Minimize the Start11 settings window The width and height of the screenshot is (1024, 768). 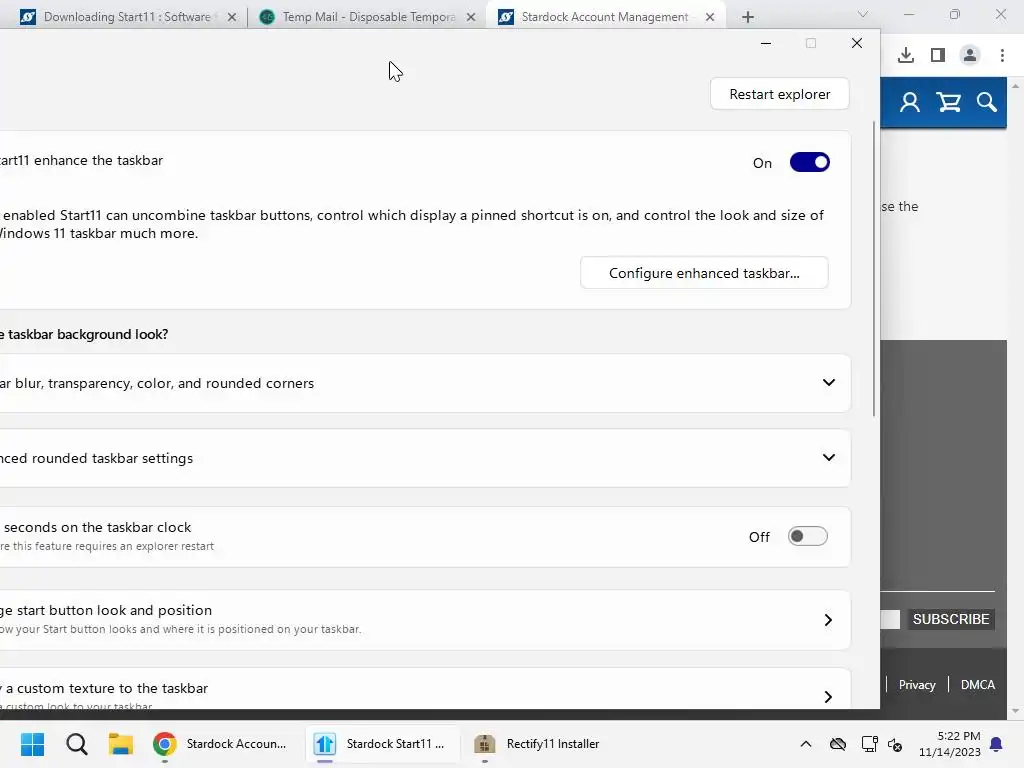tap(766, 43)
